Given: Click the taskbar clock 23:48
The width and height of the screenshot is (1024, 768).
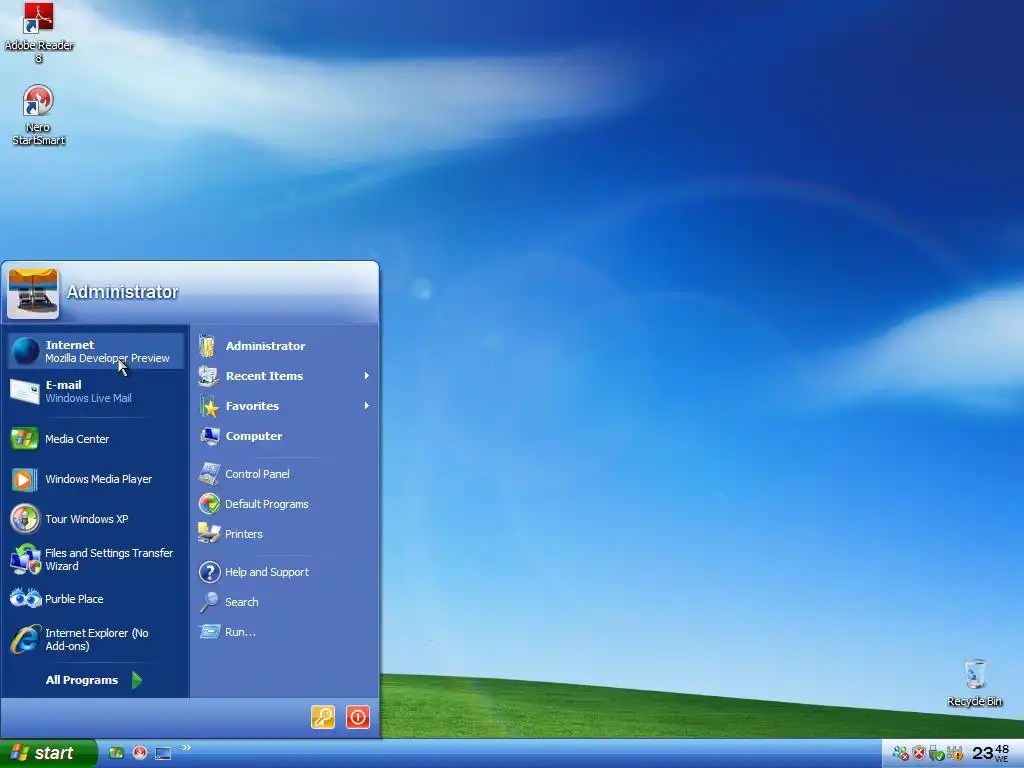Looking at the screenshot, I should tap(991, 753).
